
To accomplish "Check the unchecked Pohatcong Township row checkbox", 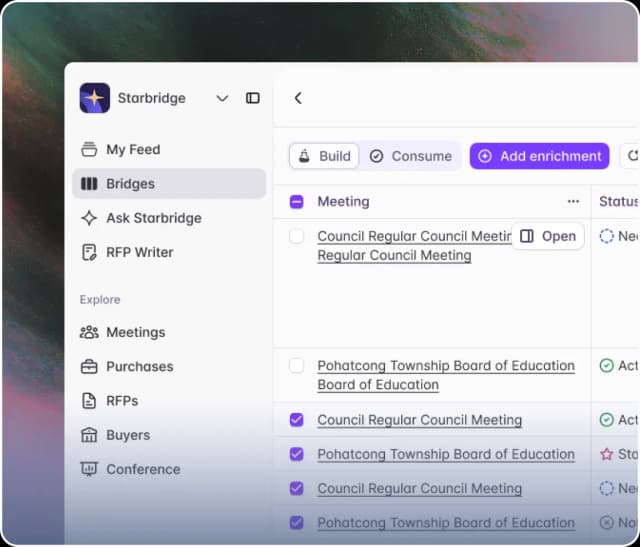I will [x=297, y=366].
